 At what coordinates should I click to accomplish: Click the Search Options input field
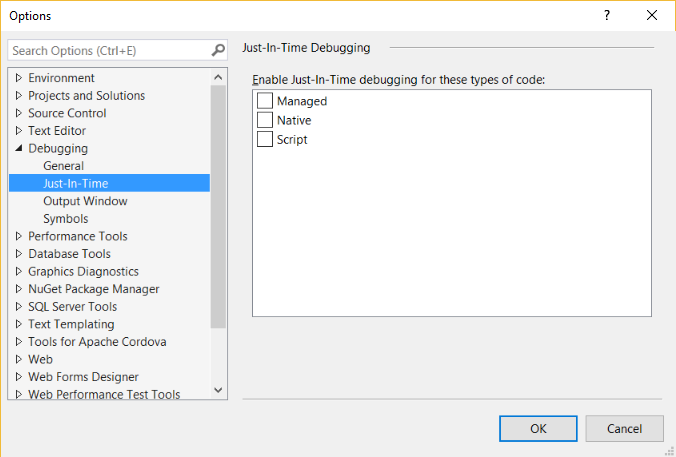coord(108,50)
